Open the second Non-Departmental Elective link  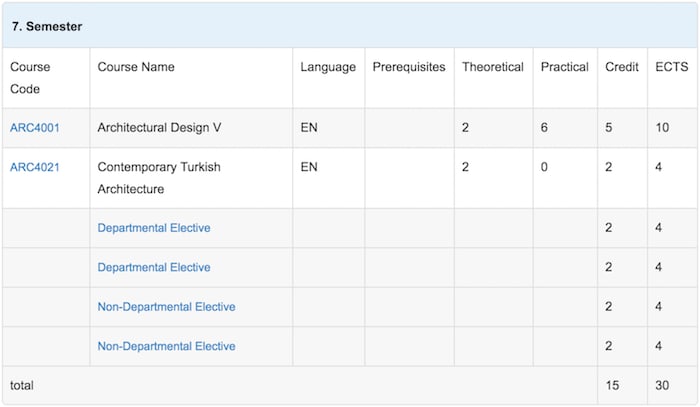tap(167, 346)
